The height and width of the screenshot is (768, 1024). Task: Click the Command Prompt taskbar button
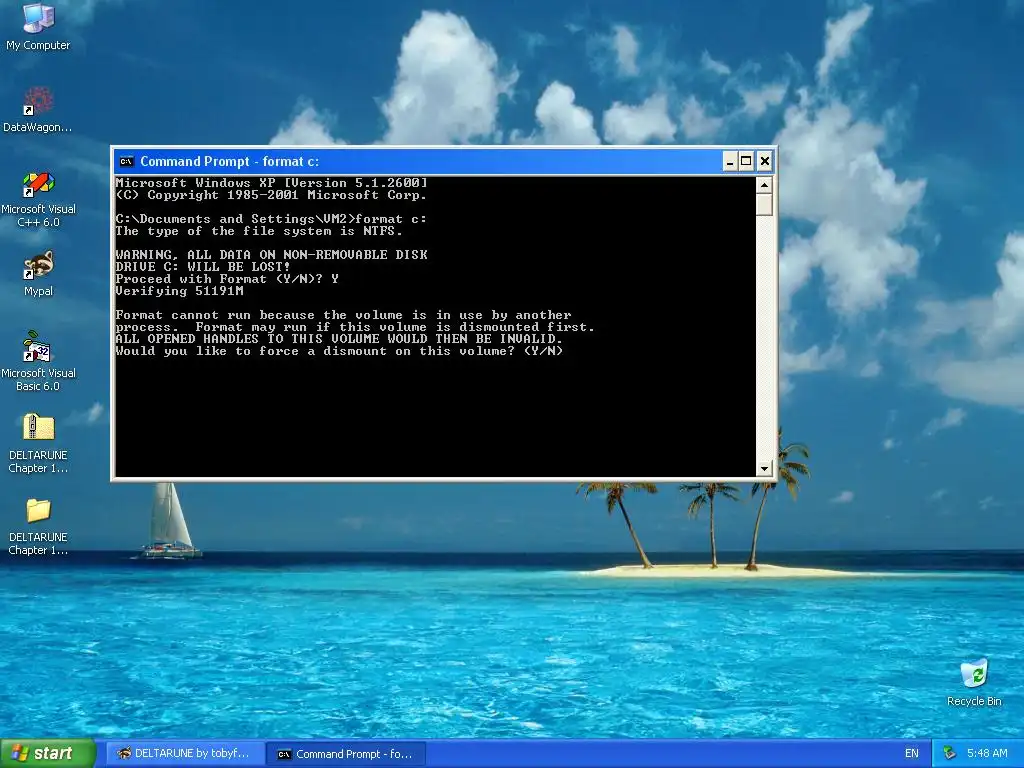pyautogui.click(x=346, y=754)
